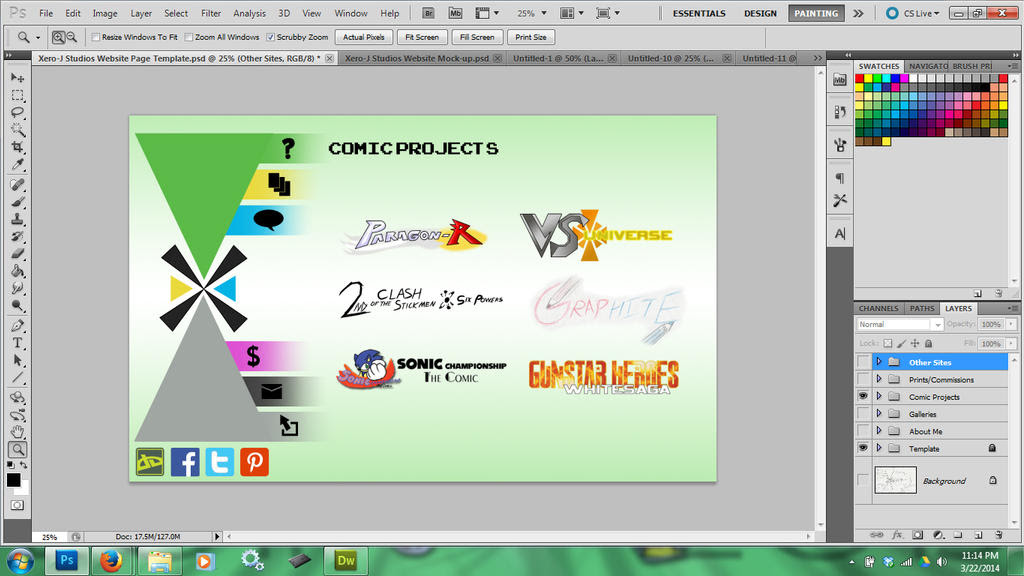Image resolution: width=1024 pixels, height=576 pixels.
Task: Open the Character panel icon
Action: [x=840, y=233]
